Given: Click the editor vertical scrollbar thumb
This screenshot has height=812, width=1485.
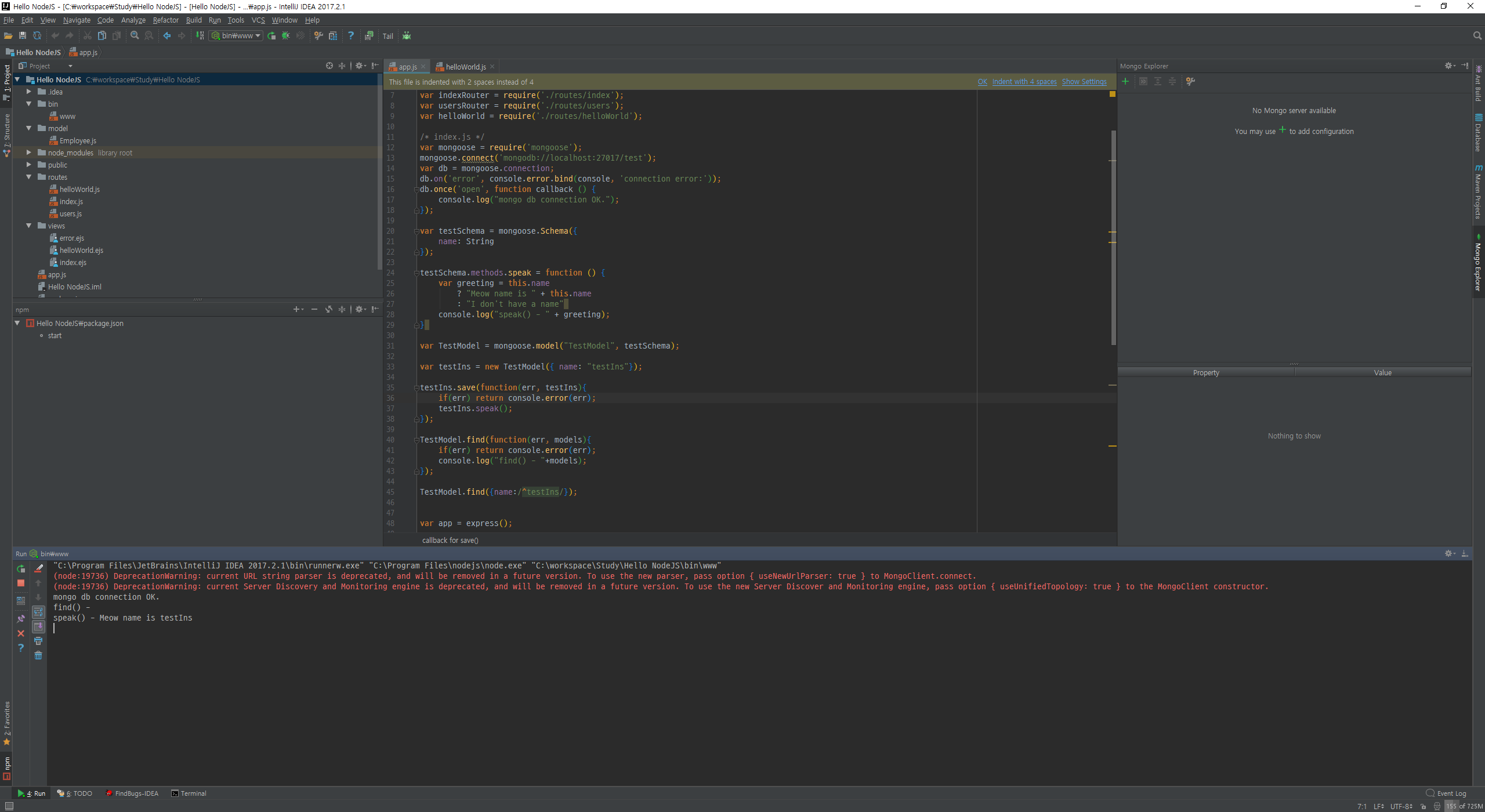Looking at the screenshot, I should (1113, 238).
